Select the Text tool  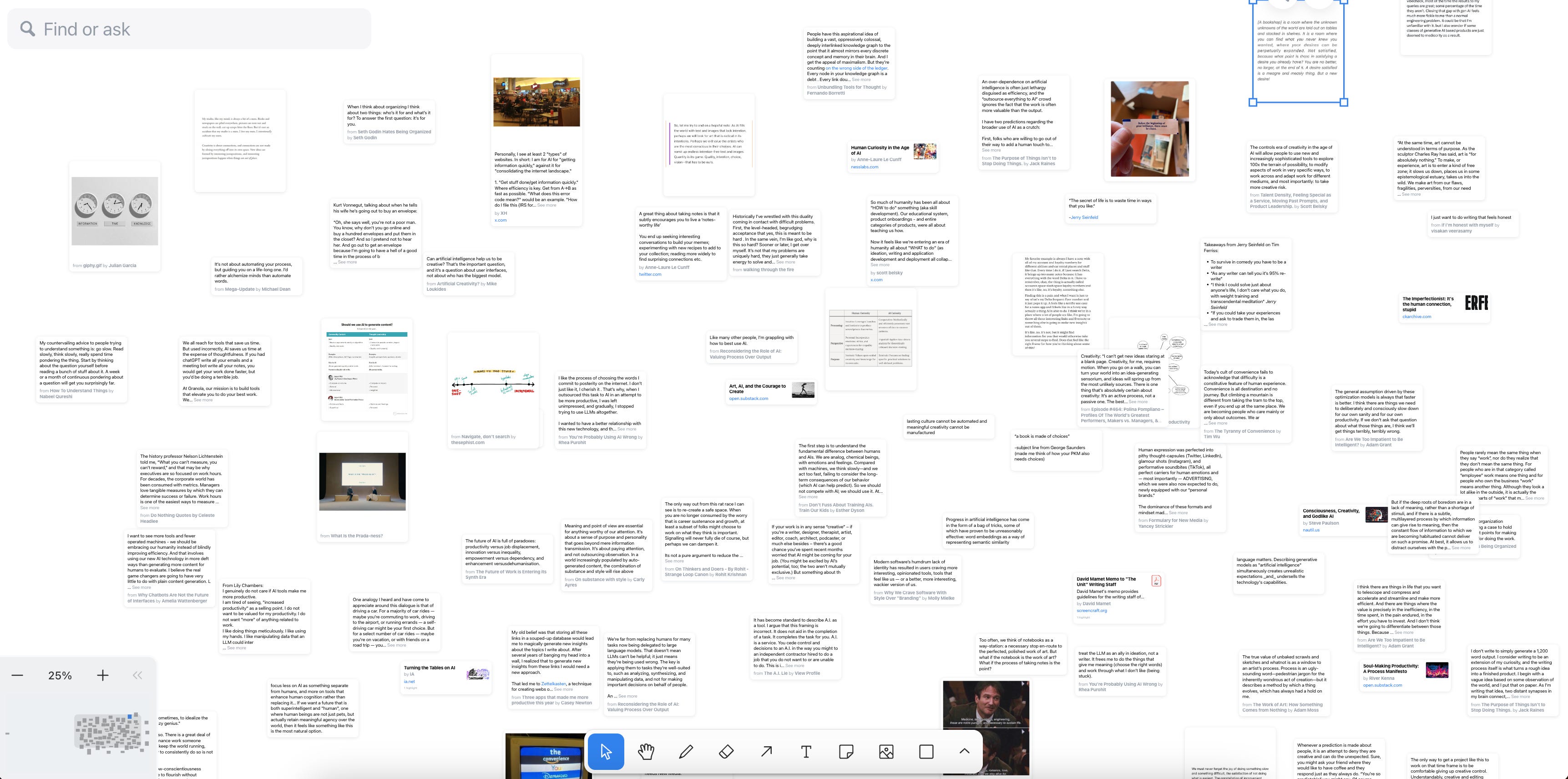pos(806,752)
